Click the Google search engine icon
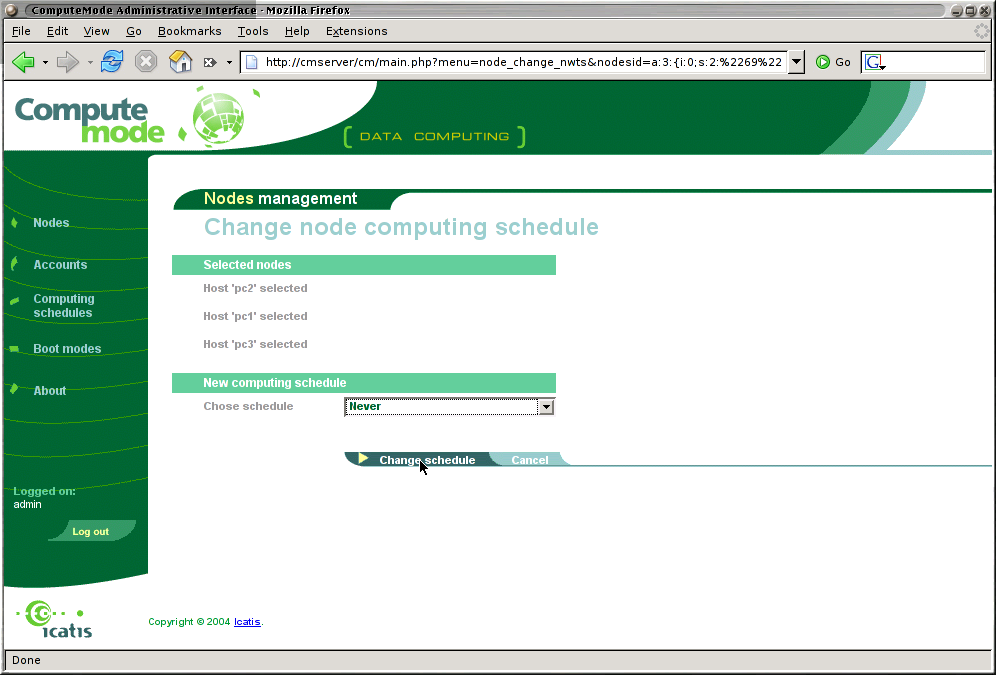The image size is (996, 675). click(x=874, y=62)
